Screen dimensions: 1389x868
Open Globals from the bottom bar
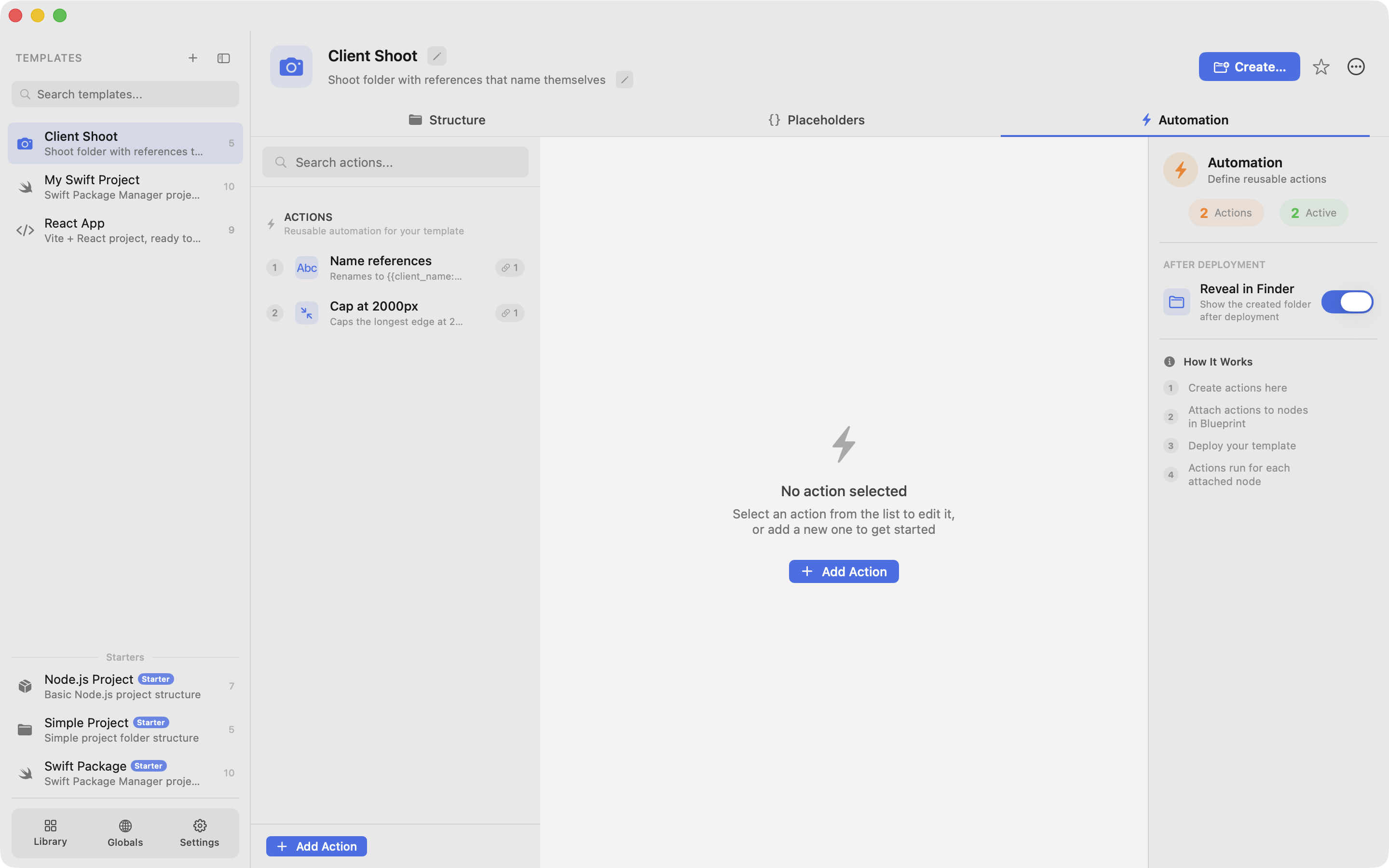coord(125,833)
